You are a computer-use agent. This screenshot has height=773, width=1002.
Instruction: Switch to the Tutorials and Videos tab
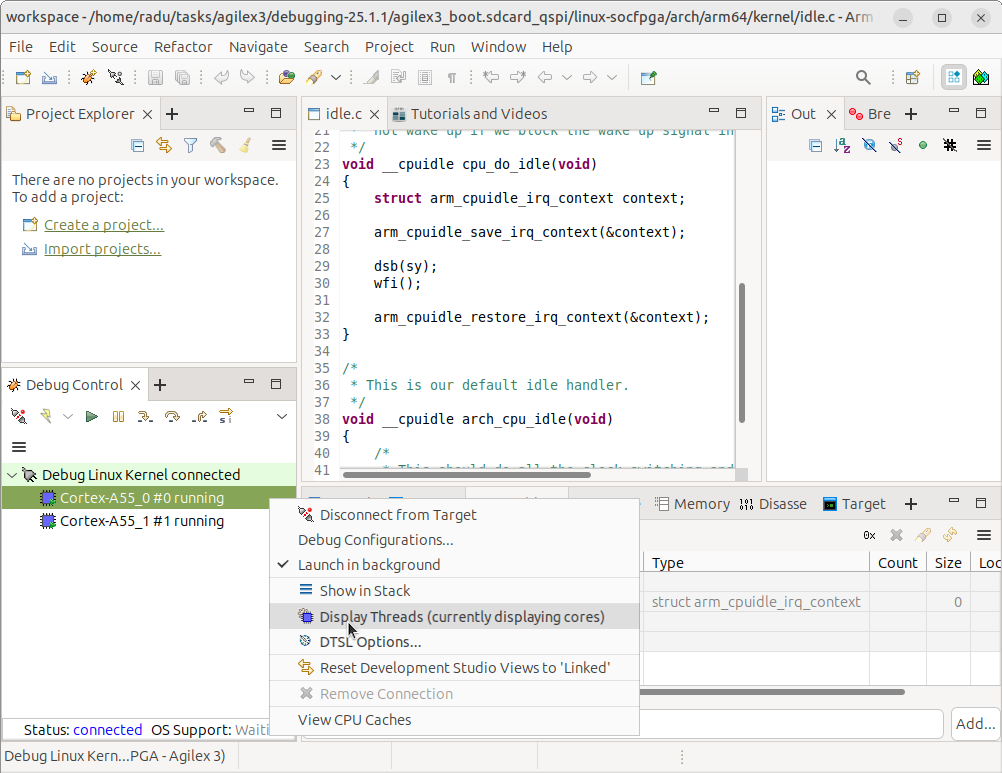478,114
